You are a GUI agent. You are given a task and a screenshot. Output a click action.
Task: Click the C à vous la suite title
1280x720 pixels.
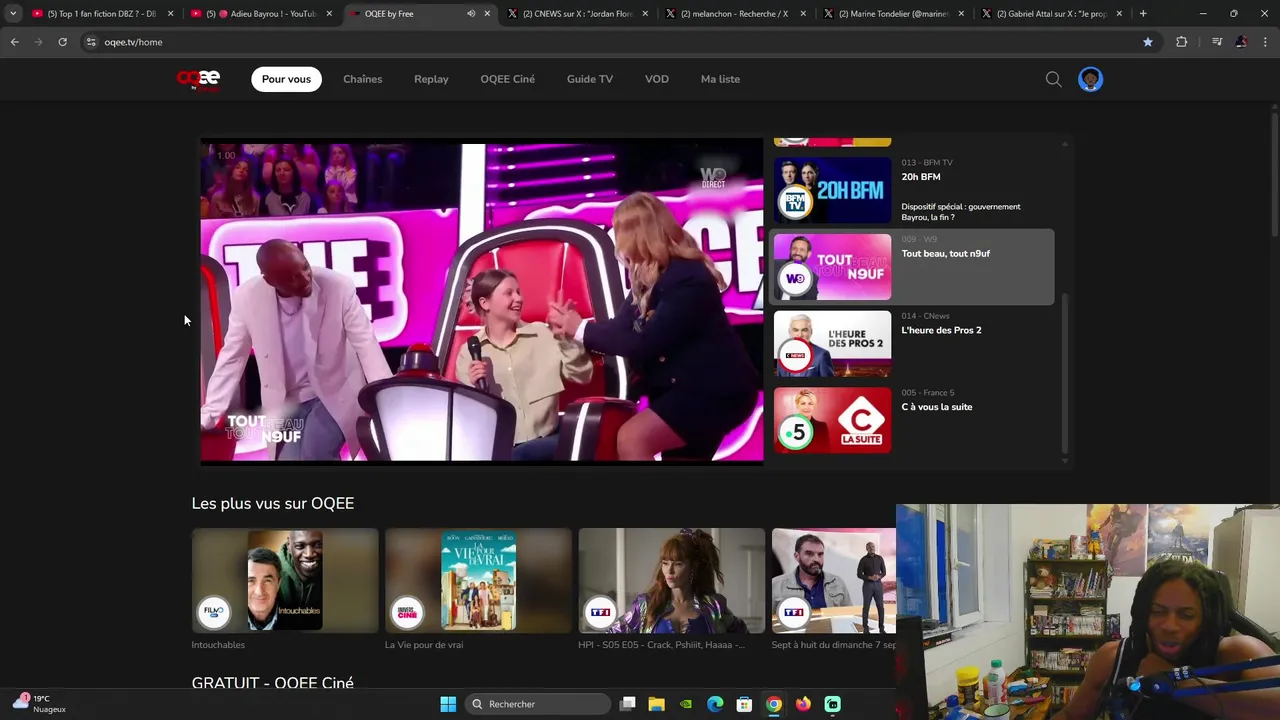[x=937, y=407]
